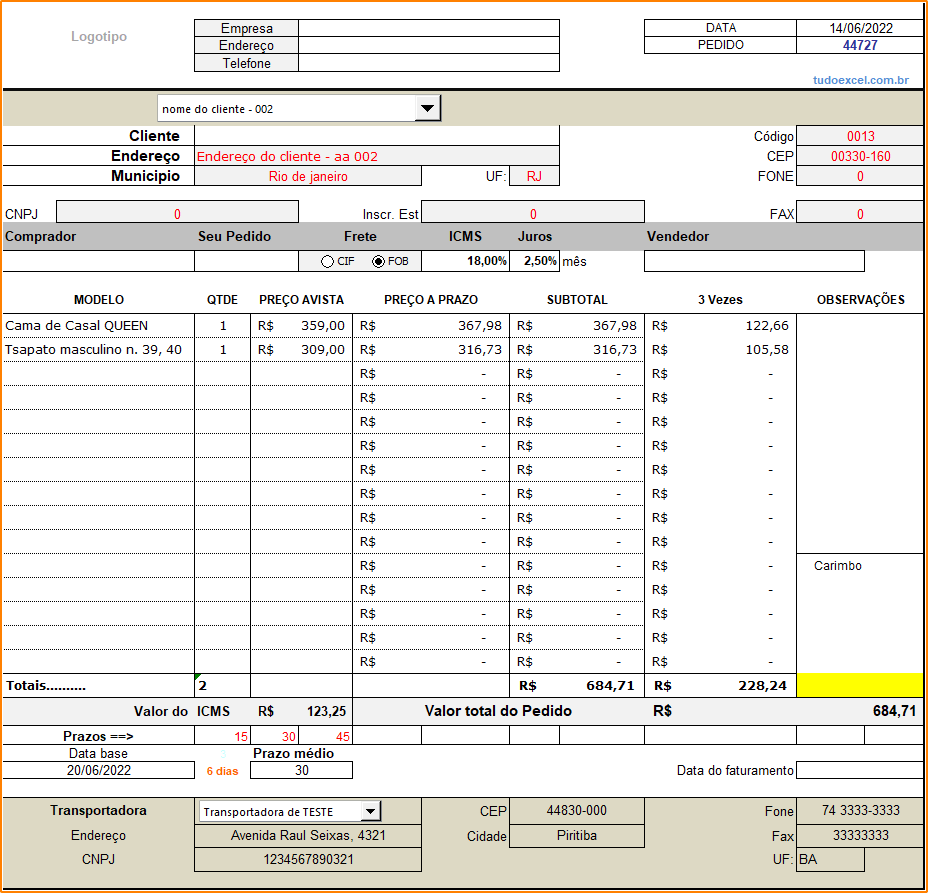Select the ICMS 18,00% rate cell
This screenshot has width=928, height=893.
point(466,261)
